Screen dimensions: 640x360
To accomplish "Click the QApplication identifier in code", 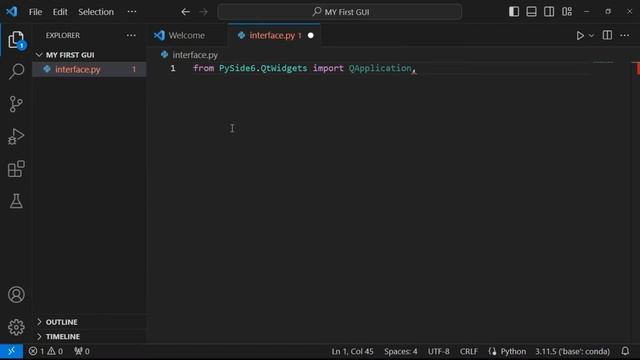I will pos(380,68).
